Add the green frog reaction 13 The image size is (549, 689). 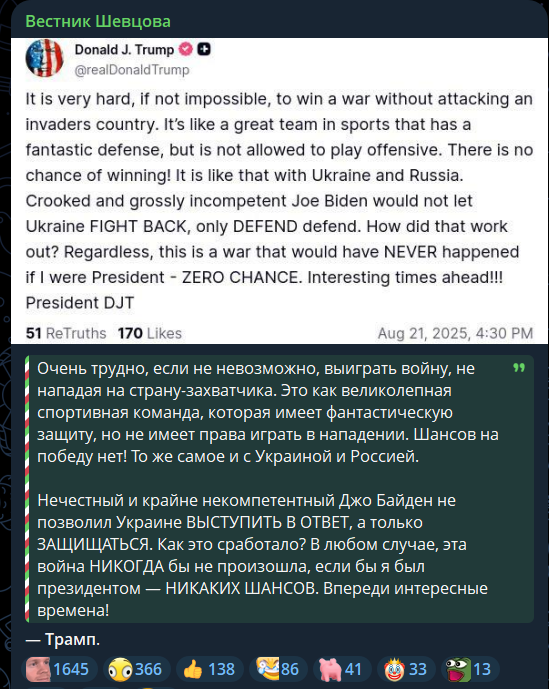pyautogui.click(x=470, y=669)
